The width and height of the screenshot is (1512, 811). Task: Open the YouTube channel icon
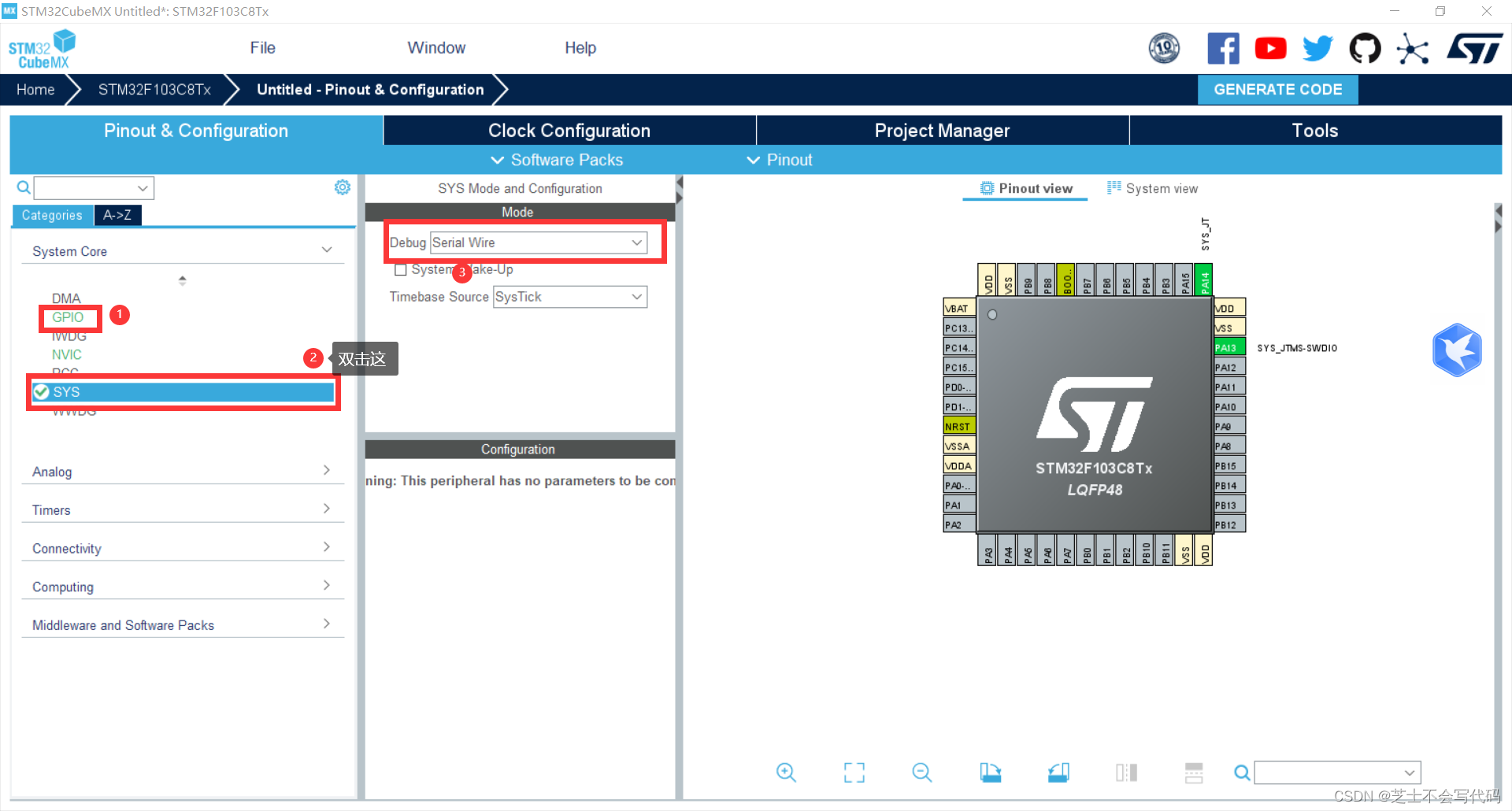click(1270, 48)
